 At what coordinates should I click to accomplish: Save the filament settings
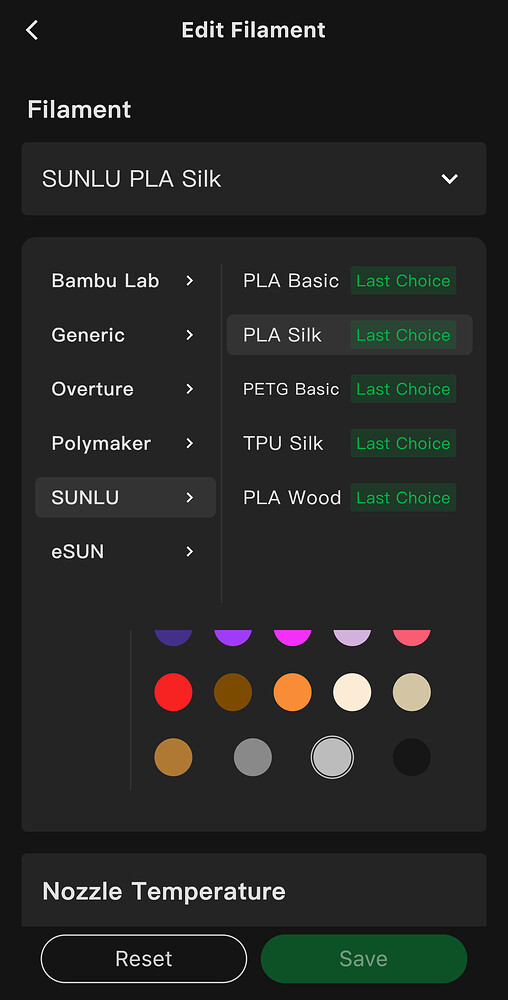pos(364,959)
